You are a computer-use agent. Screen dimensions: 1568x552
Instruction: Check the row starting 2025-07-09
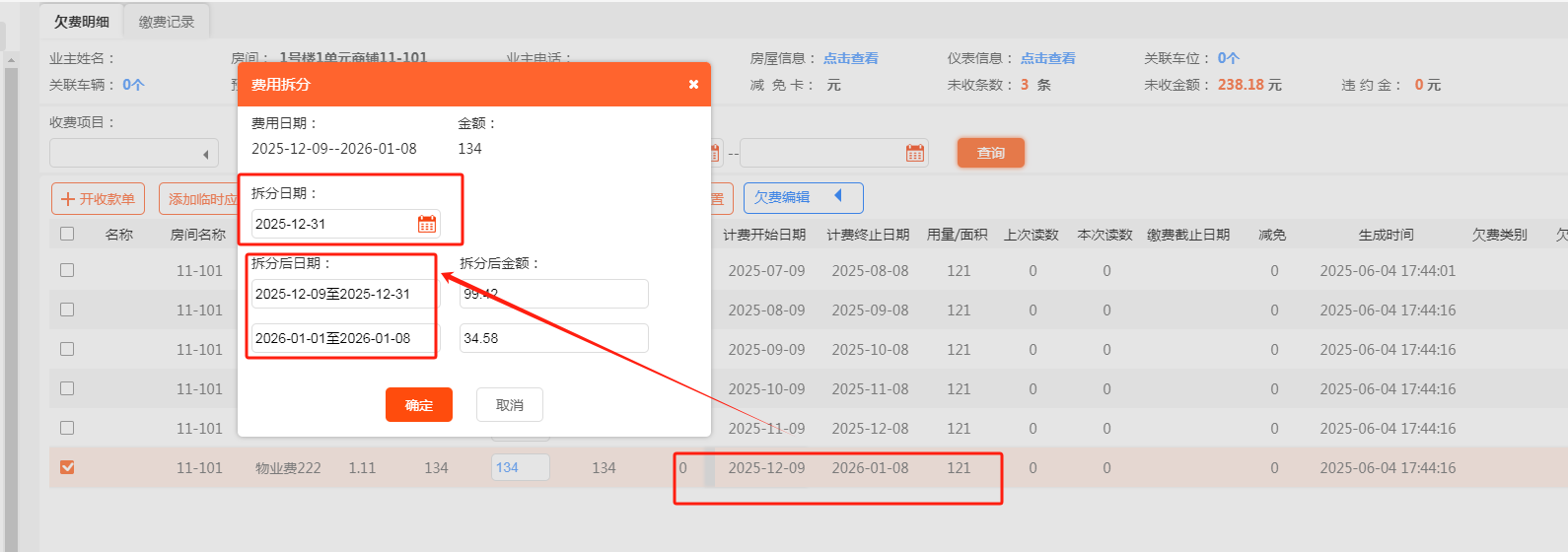click(x=67, y=270)
